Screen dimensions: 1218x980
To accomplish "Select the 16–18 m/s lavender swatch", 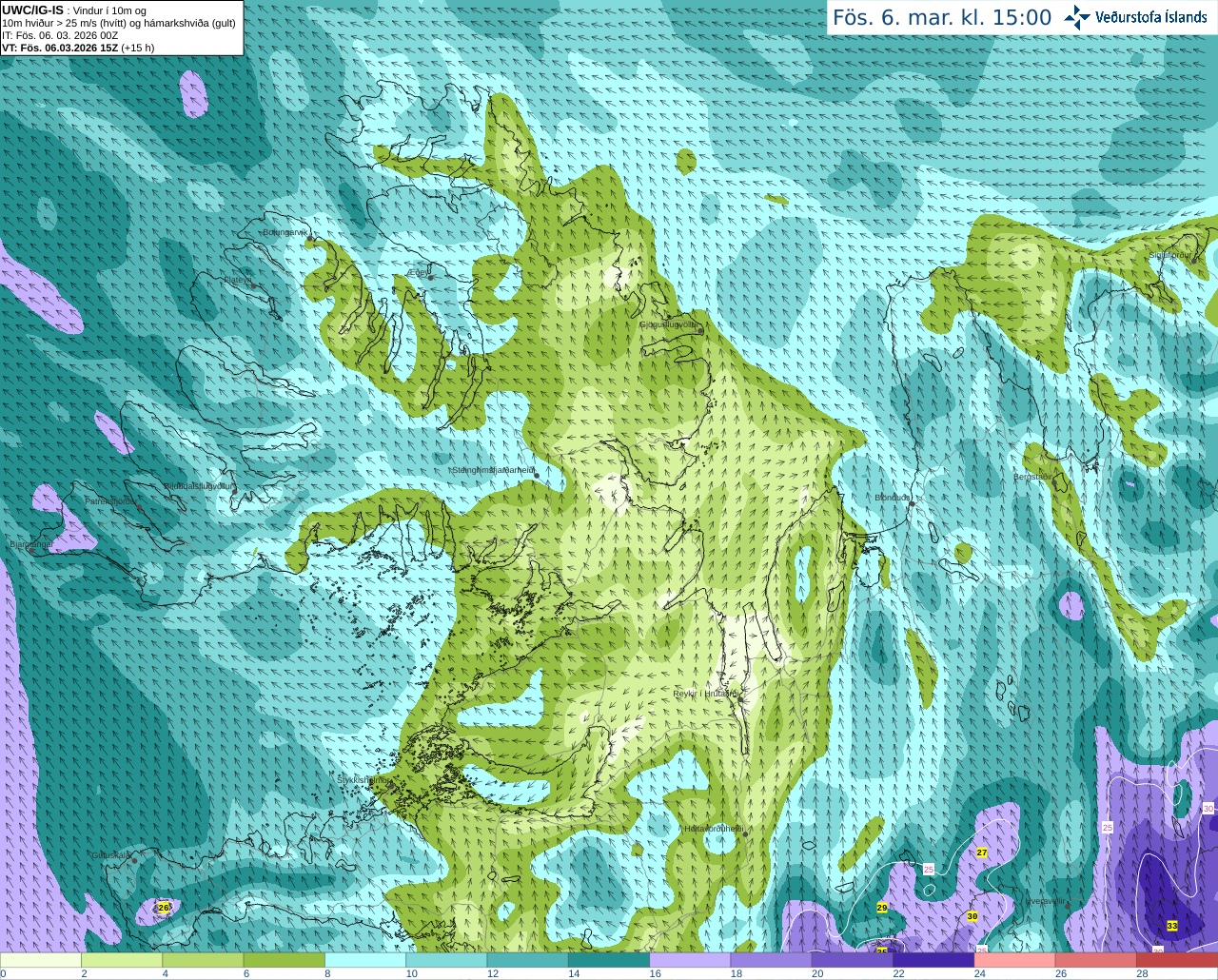I will [x=691, y=960].
